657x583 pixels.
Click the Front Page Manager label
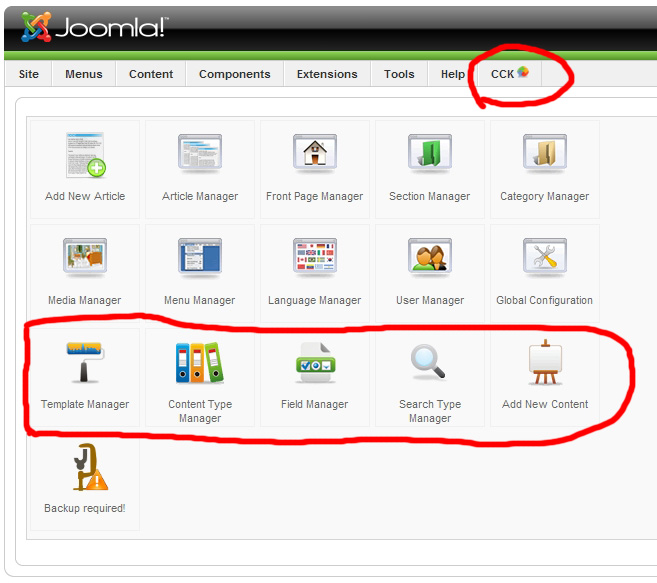(315, 196)
